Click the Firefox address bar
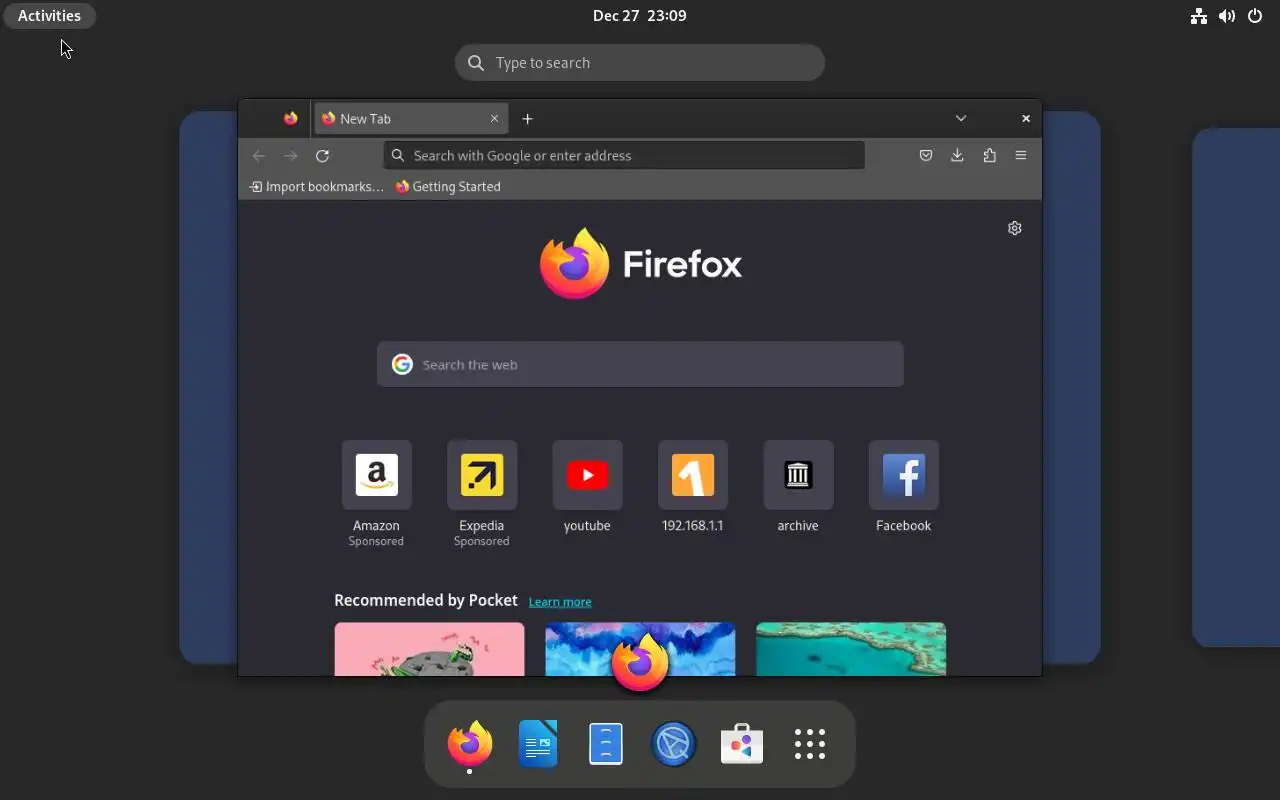The width and height of the screenshot is (1280, 800). click(624, 155)
